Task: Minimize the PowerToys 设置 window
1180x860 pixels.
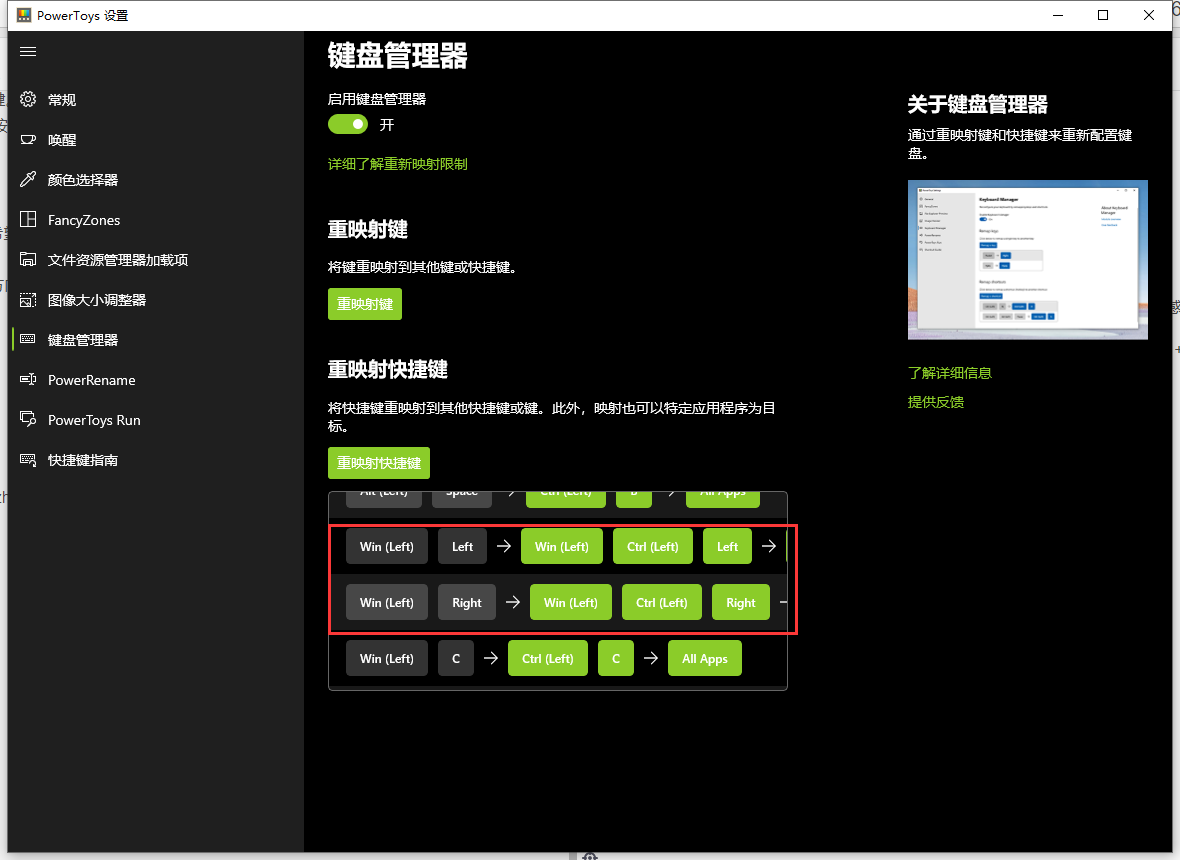Action: pos(1057,15)
